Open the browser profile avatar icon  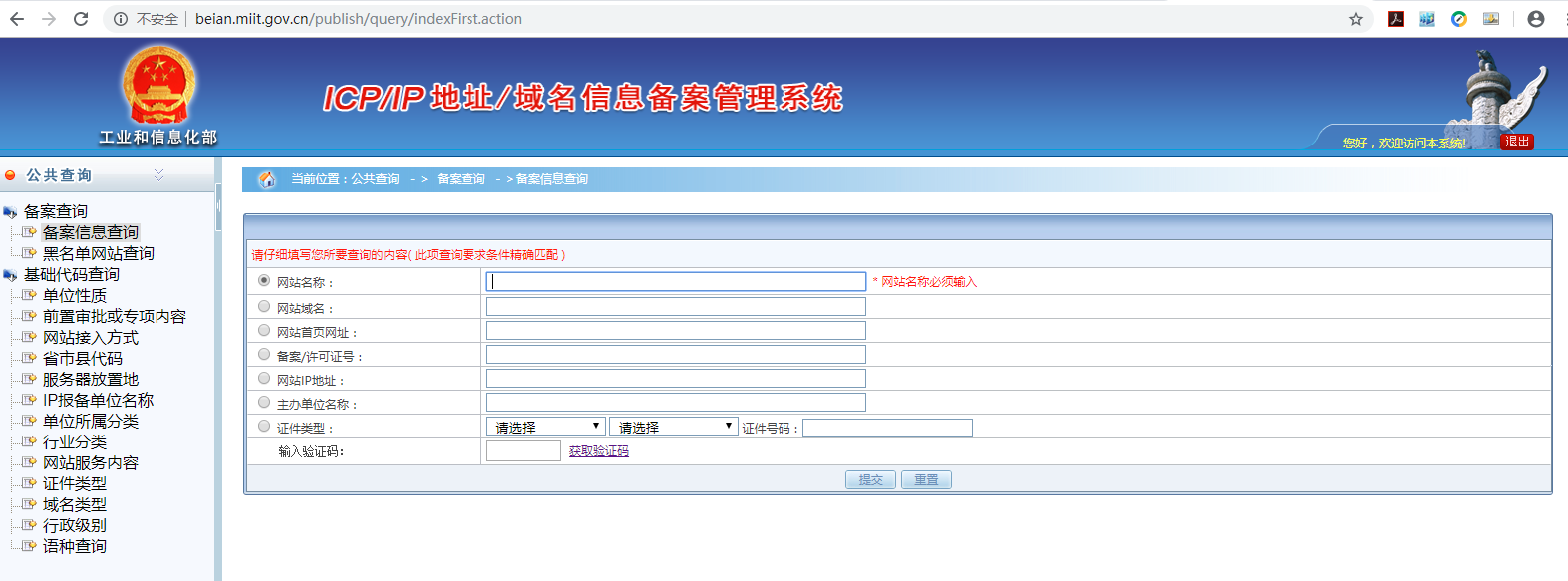[x=1536, y=19]
